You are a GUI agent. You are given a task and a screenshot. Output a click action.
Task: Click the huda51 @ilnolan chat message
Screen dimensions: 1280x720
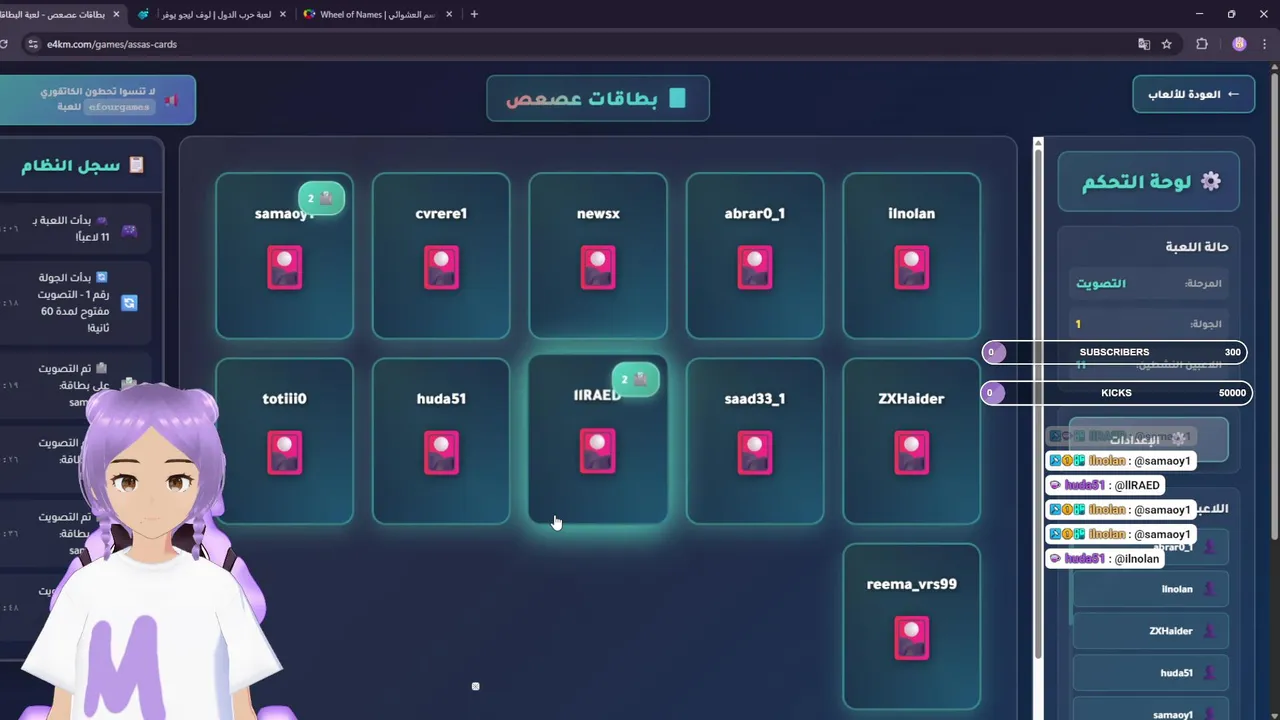pyautogui.click(x=1104, y=559)
